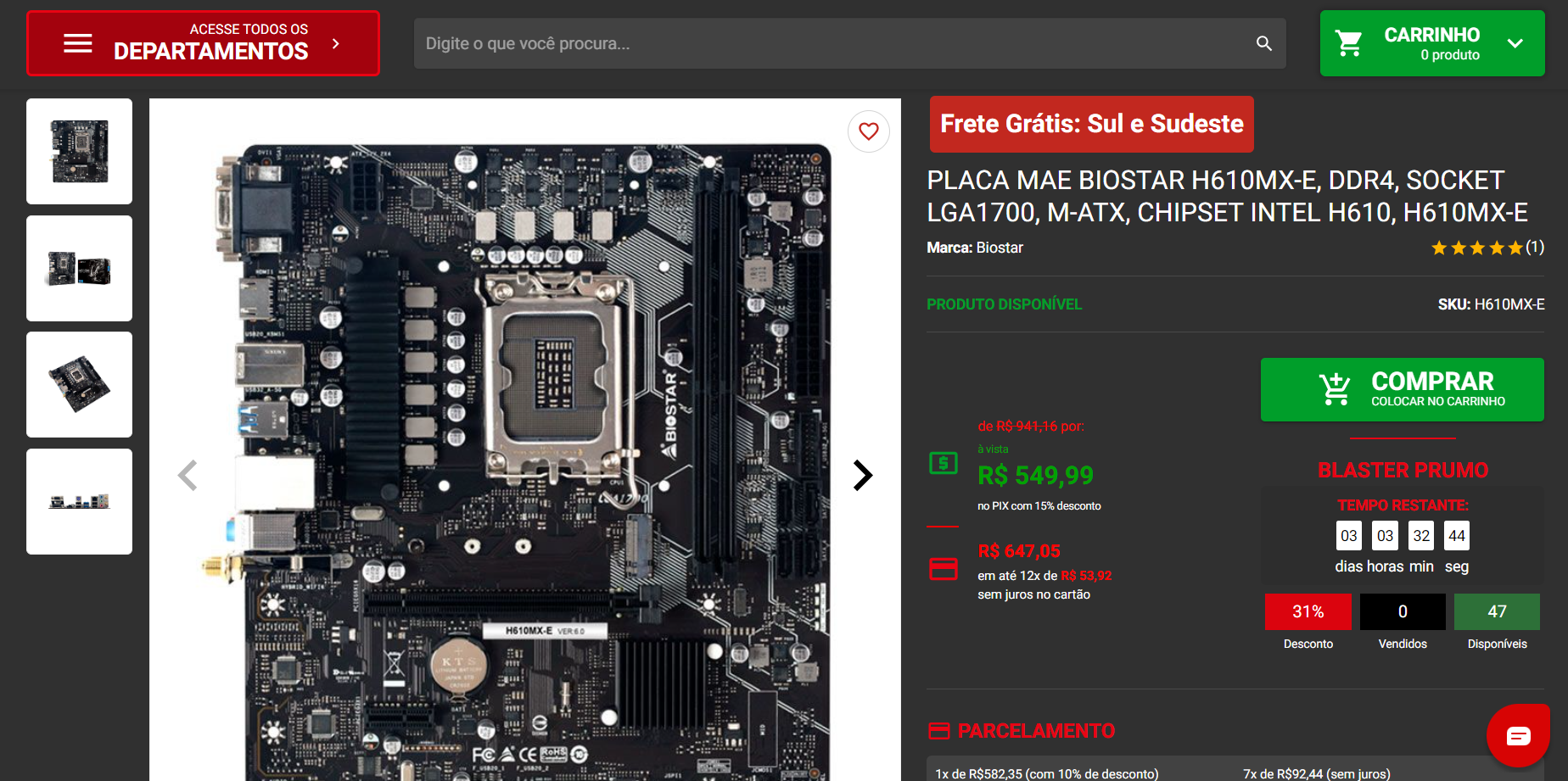The height and width of the screenshot is (781, 1568).
Task: Show next product image arrow
Action: click(863, 475)
